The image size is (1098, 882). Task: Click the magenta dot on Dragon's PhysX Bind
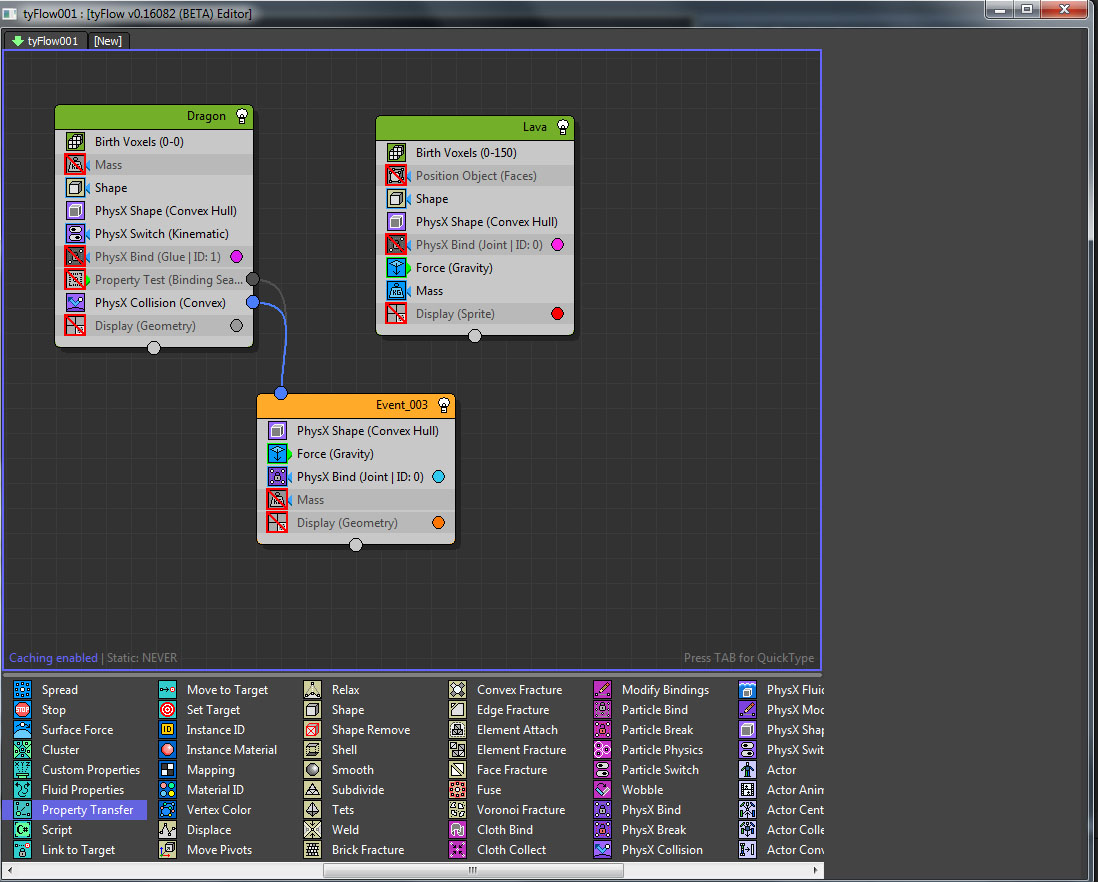237,256
